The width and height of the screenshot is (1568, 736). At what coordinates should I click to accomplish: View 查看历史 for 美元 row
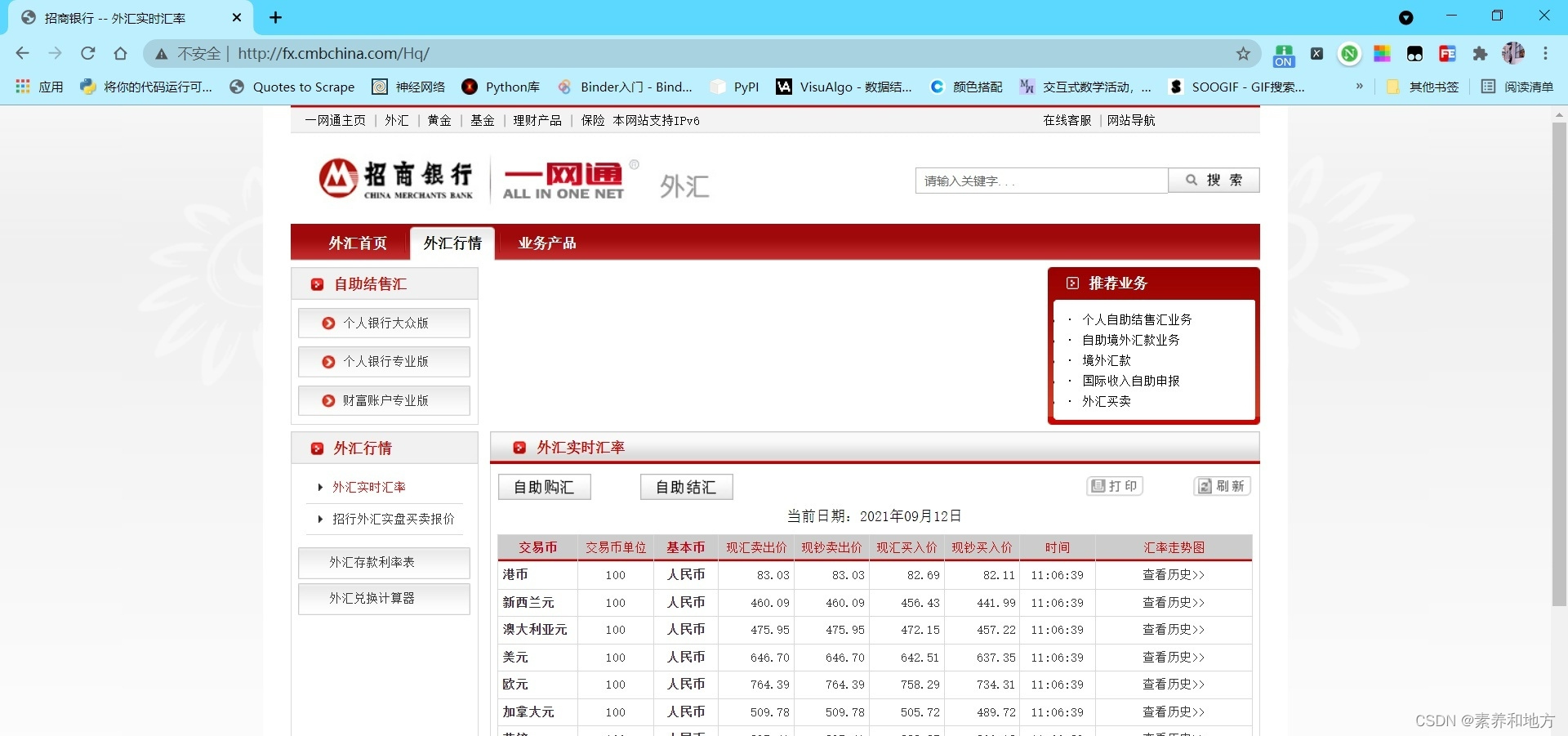point(1174,658)
